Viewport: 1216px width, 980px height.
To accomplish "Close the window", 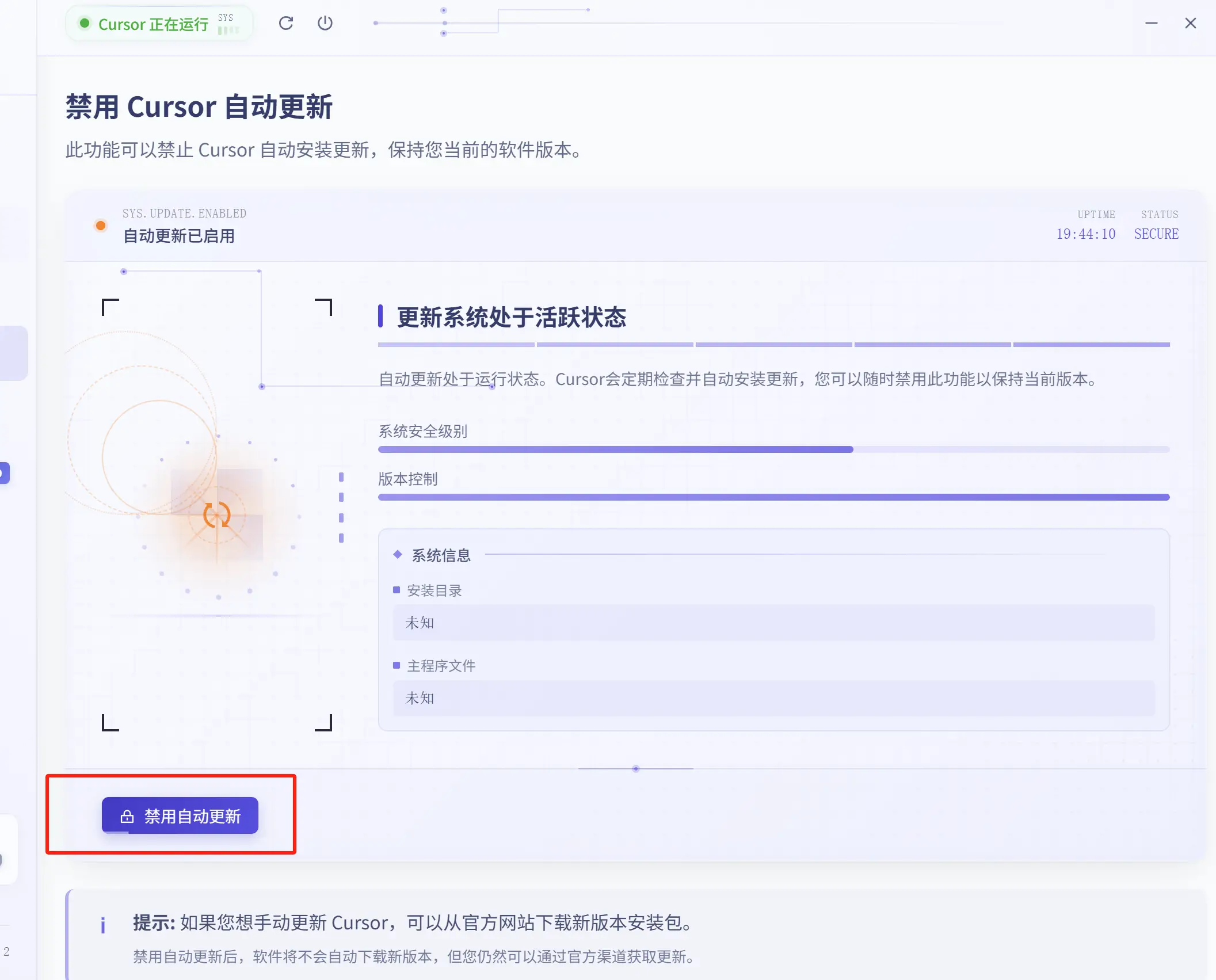I will [1191, 23].
